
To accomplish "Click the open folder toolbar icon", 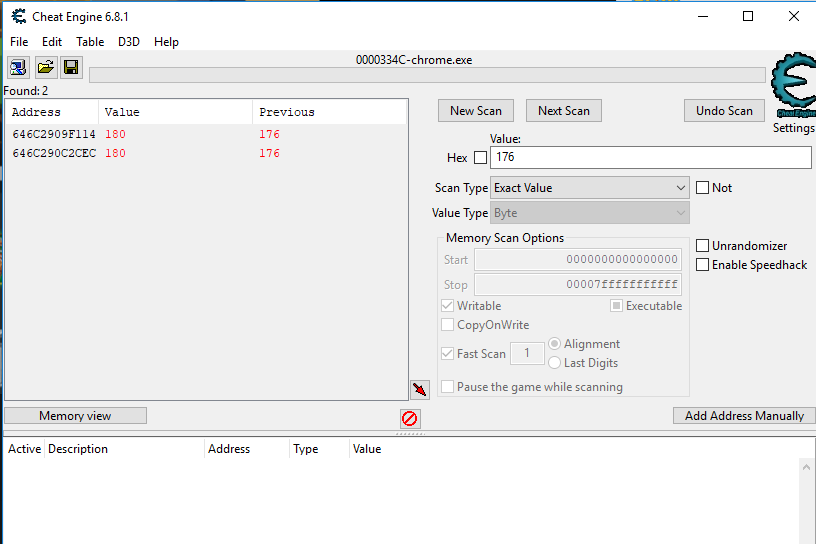I will click(x=45, y=68).
